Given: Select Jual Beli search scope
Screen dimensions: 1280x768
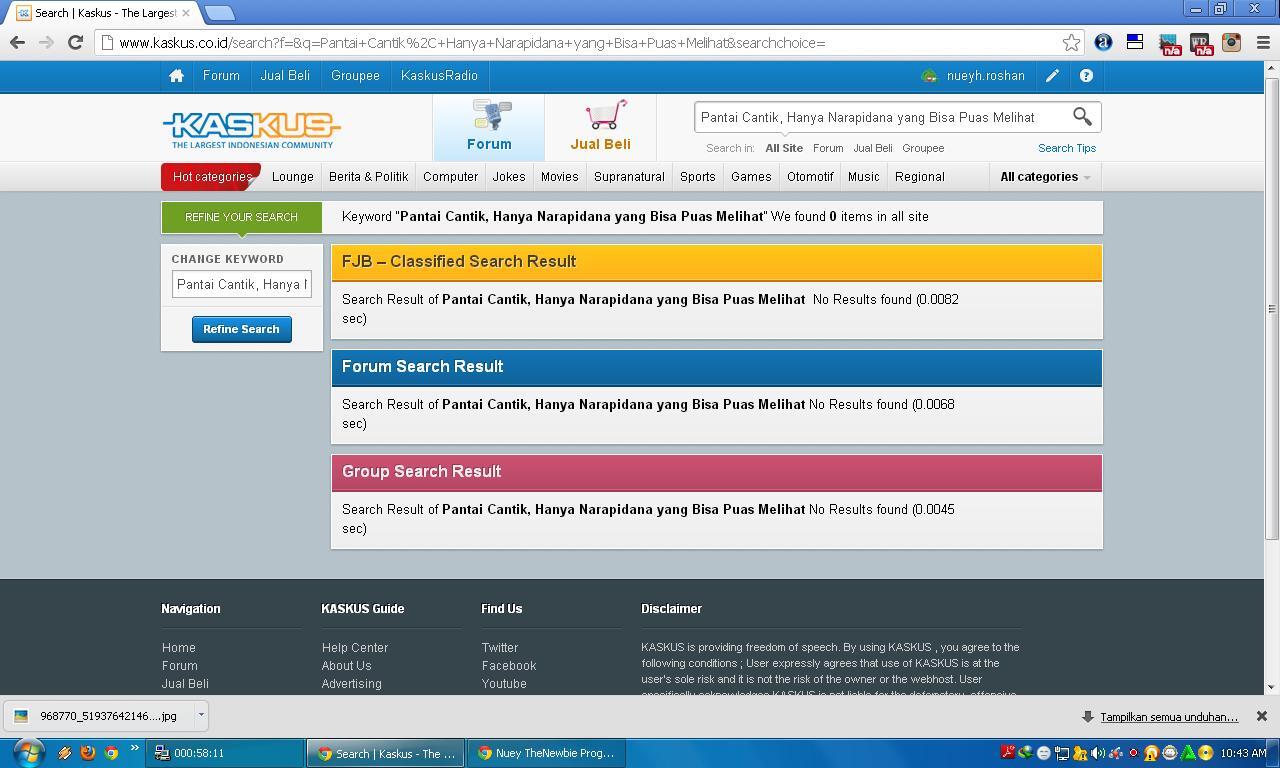Looking at the screenshot, I should pos(873,148).
